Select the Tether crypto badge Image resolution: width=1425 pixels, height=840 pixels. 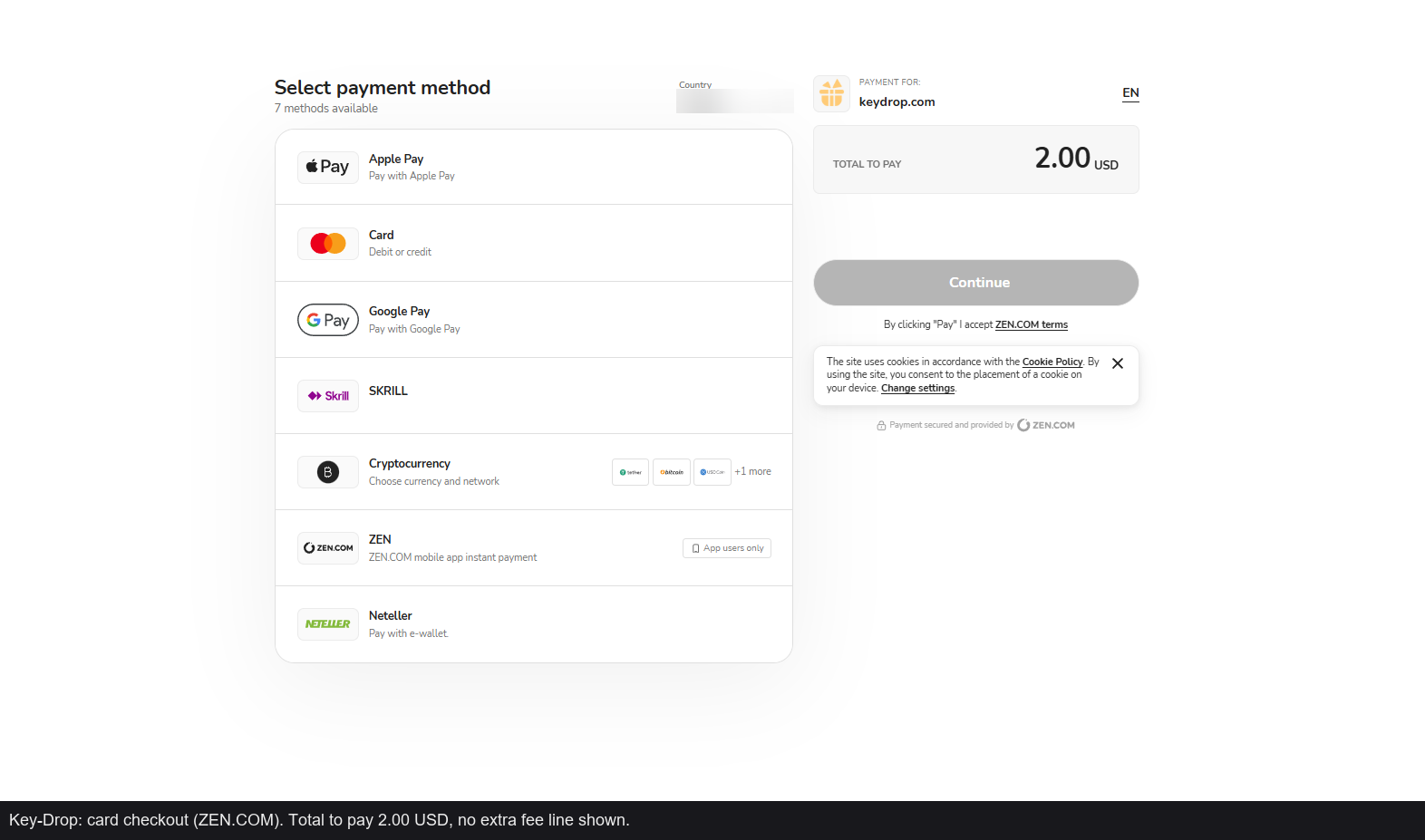631,472
